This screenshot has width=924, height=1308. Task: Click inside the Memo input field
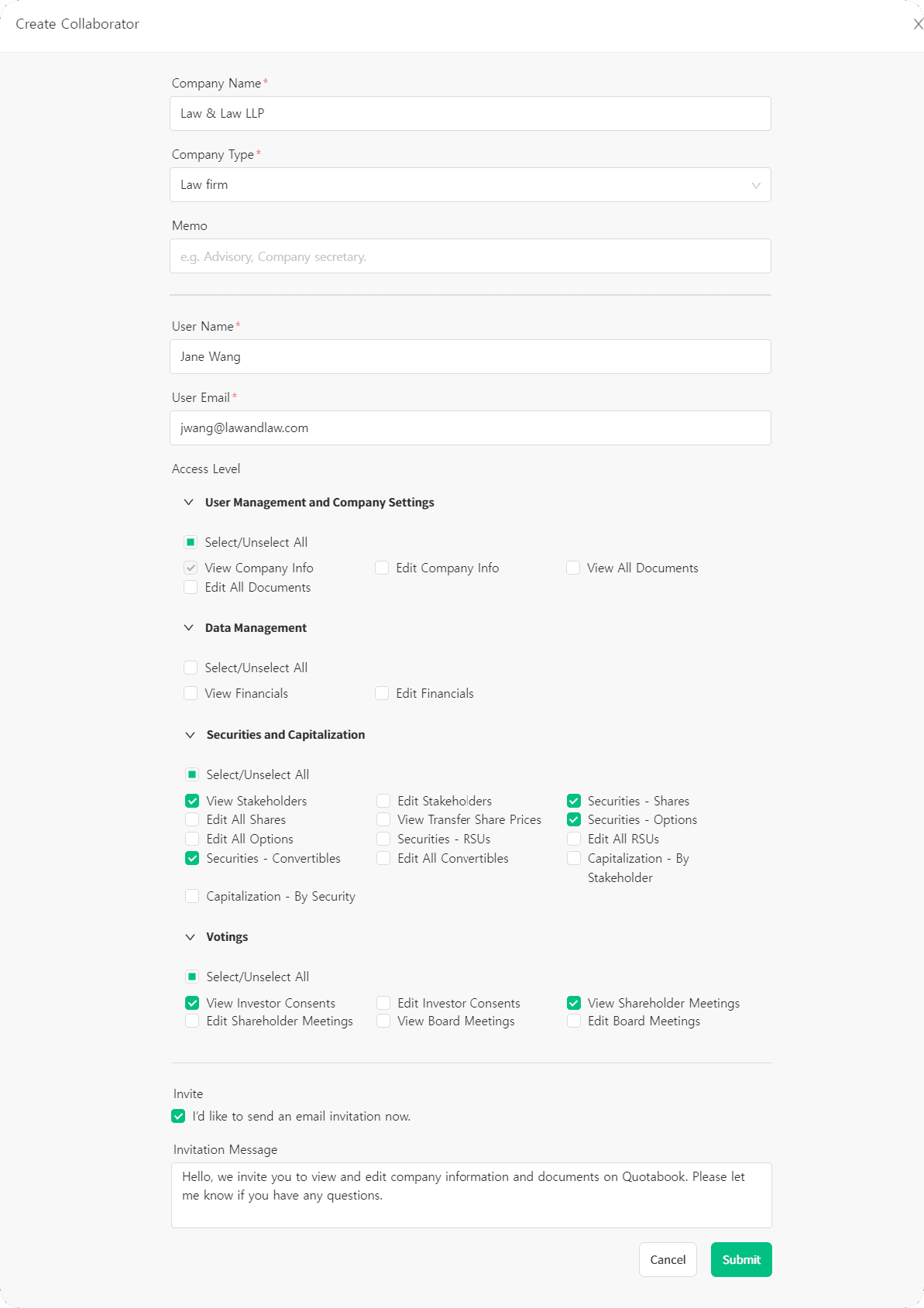(470, 256)
